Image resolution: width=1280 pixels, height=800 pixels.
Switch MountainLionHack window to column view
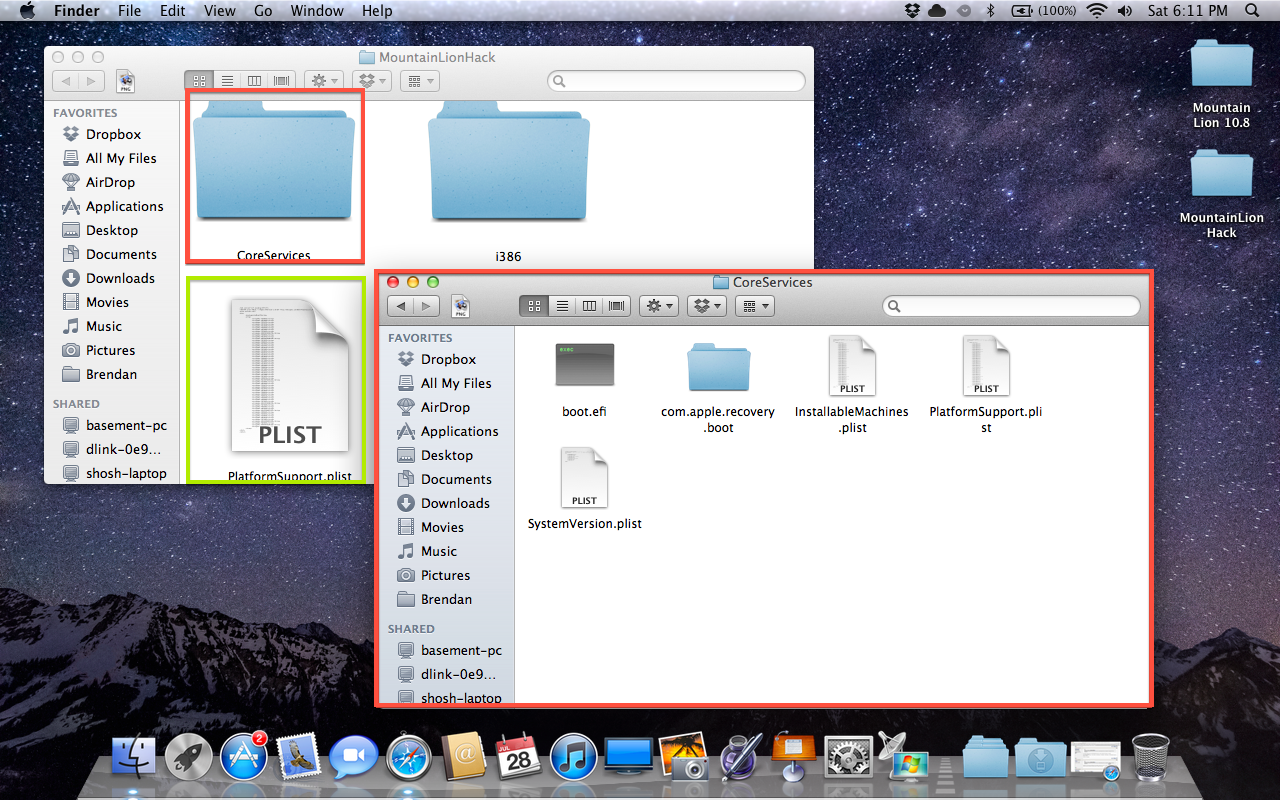[x=254, y=81]
